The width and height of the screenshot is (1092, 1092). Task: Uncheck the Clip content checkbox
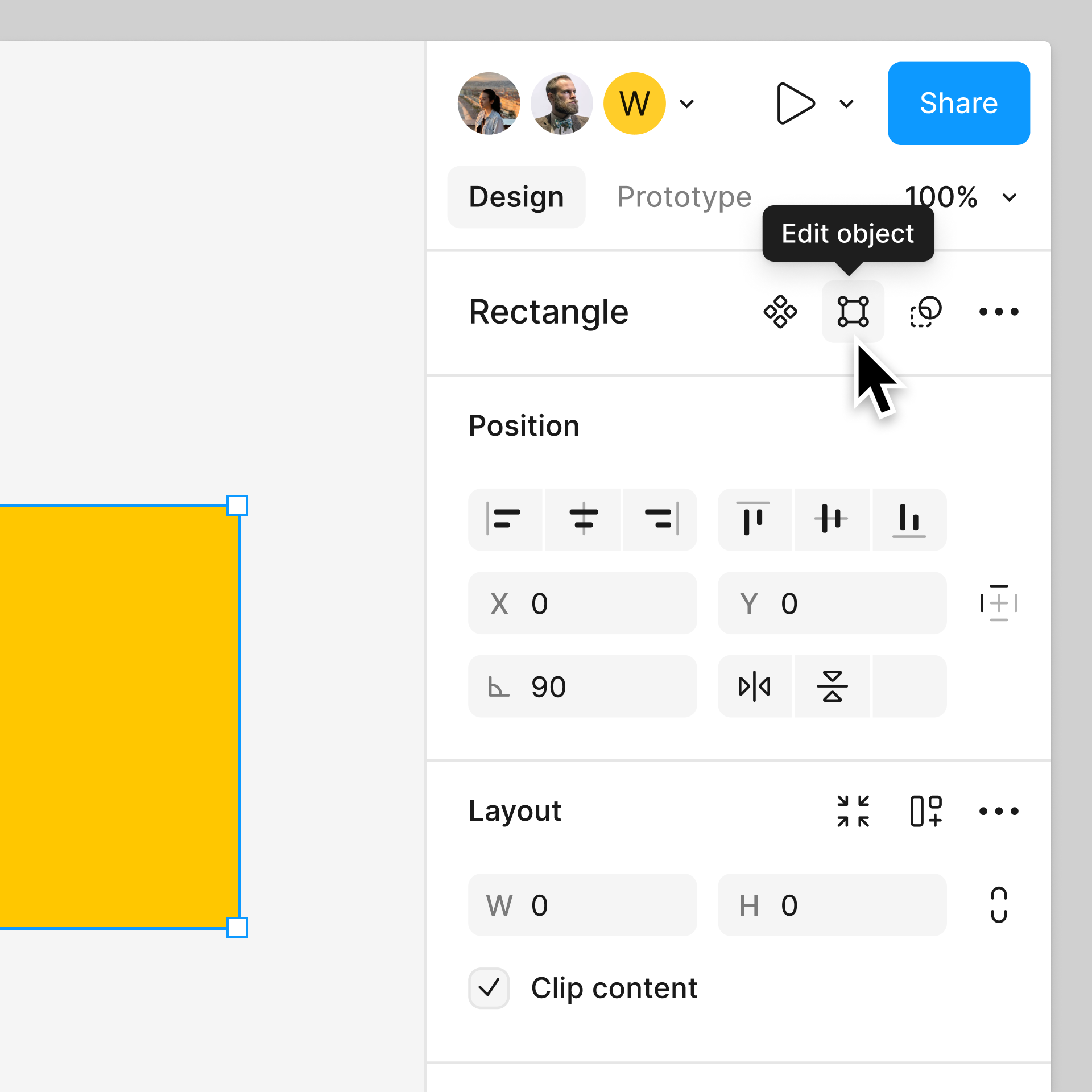pyautogui.click(x=489, y=988)
